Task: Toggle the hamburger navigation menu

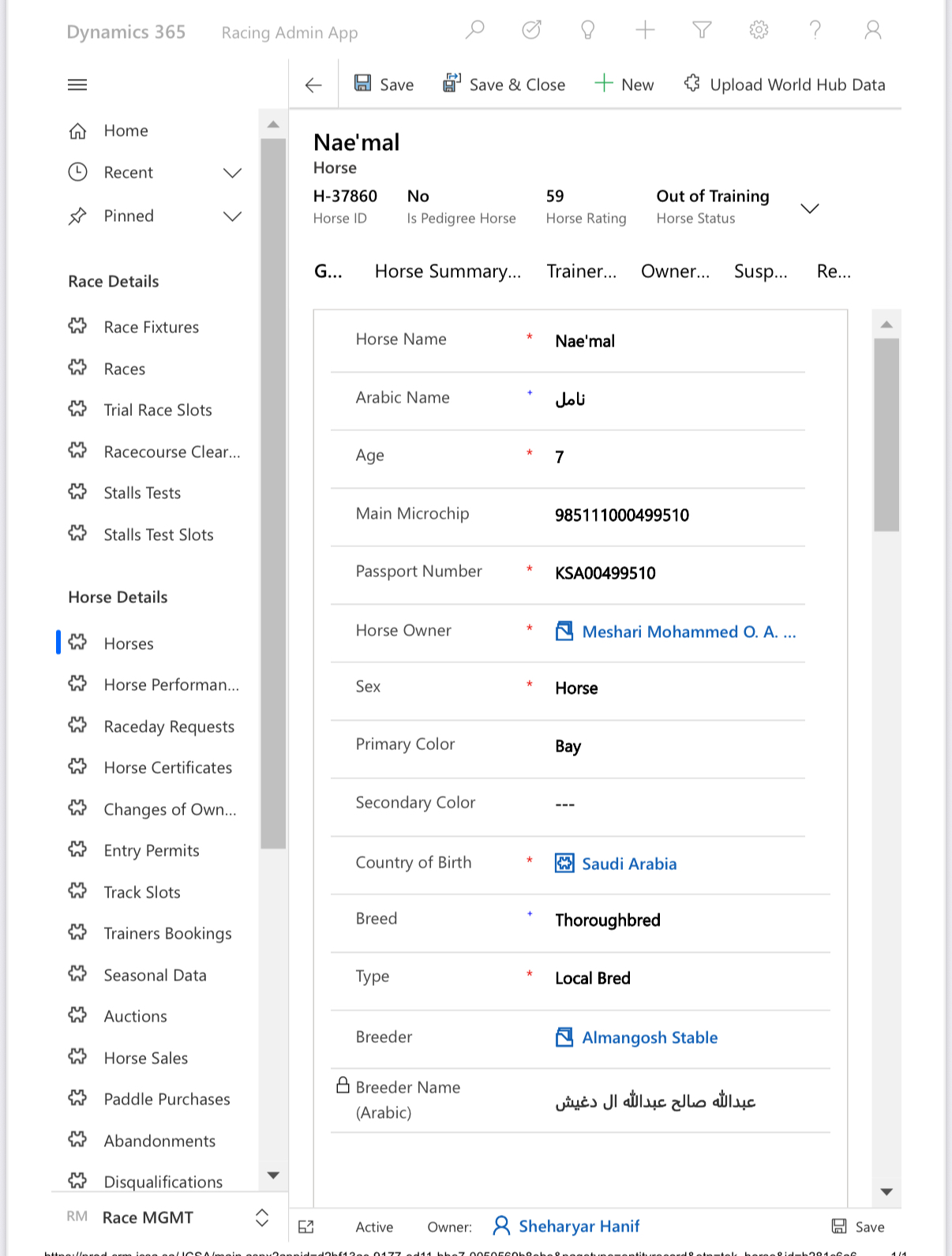Action: pyautogui.click(x=77, y=84)
